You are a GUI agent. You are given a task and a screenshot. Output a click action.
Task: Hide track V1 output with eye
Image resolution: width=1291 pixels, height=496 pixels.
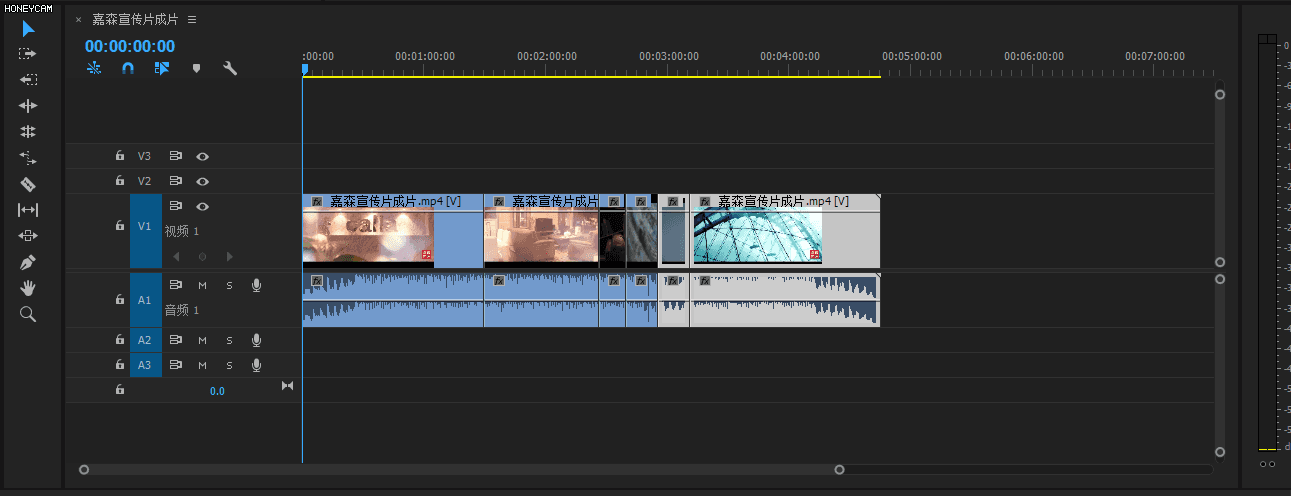pyautogui.click(x=203, y=206)
